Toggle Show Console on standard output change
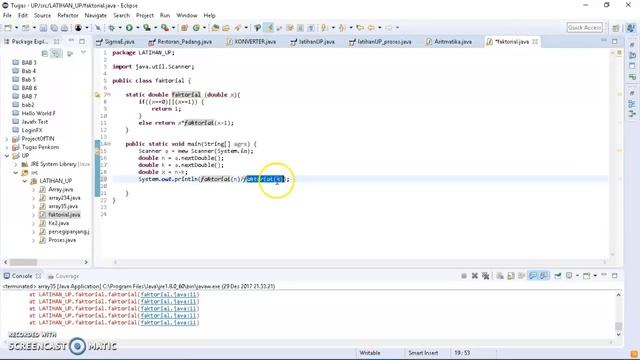 [532, 276]
